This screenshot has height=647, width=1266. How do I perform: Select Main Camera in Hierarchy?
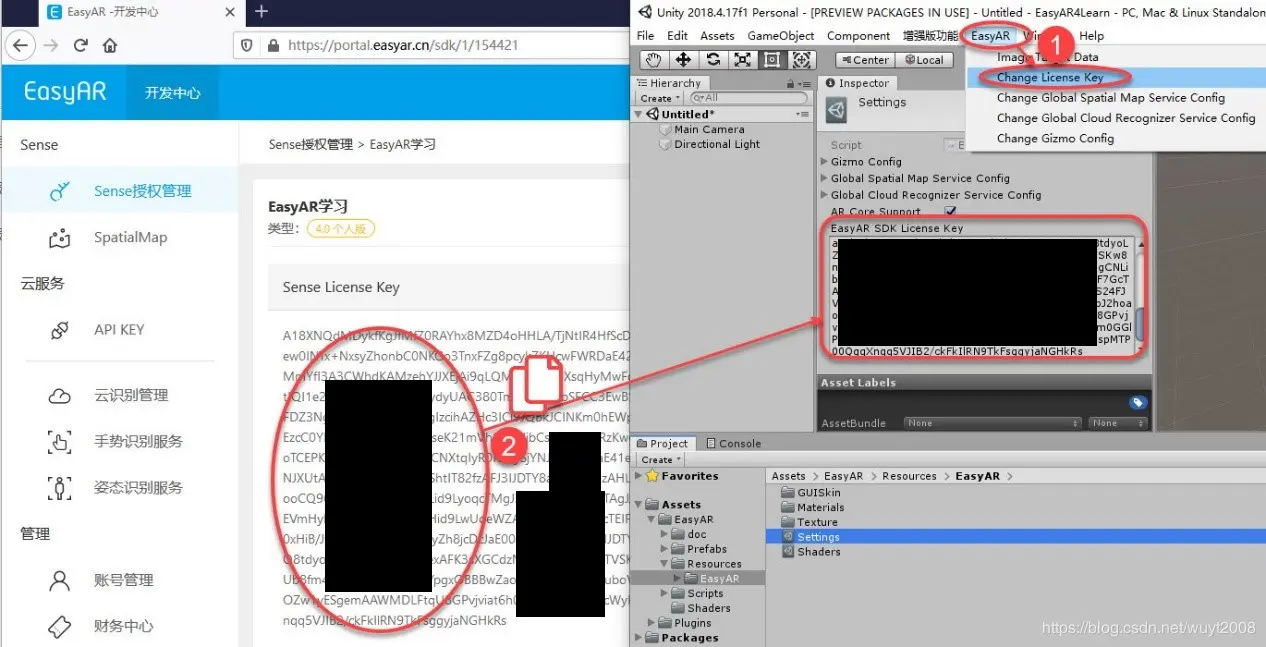click(709, 130)
